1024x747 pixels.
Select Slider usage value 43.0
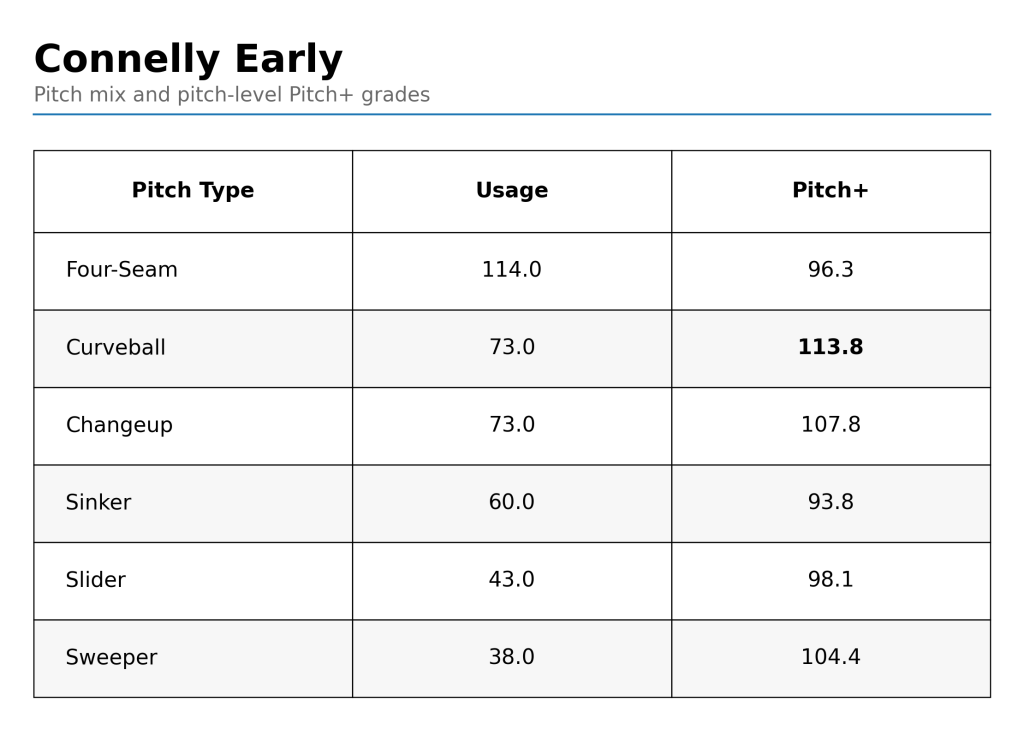[x=512, y=581]
